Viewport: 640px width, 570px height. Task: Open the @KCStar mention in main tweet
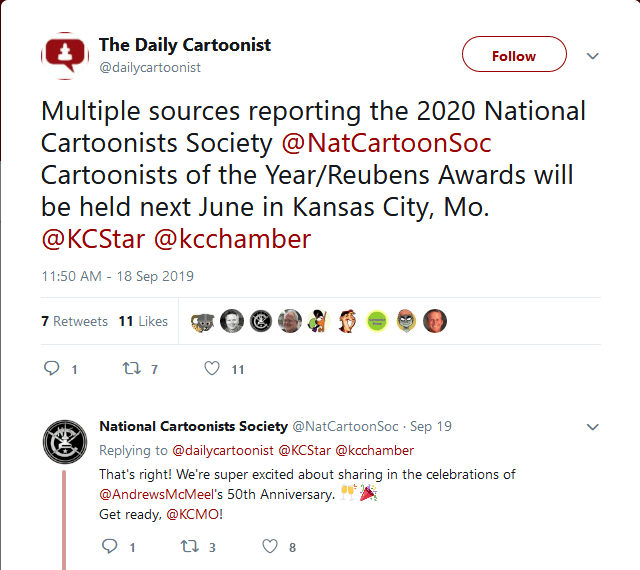93,239
